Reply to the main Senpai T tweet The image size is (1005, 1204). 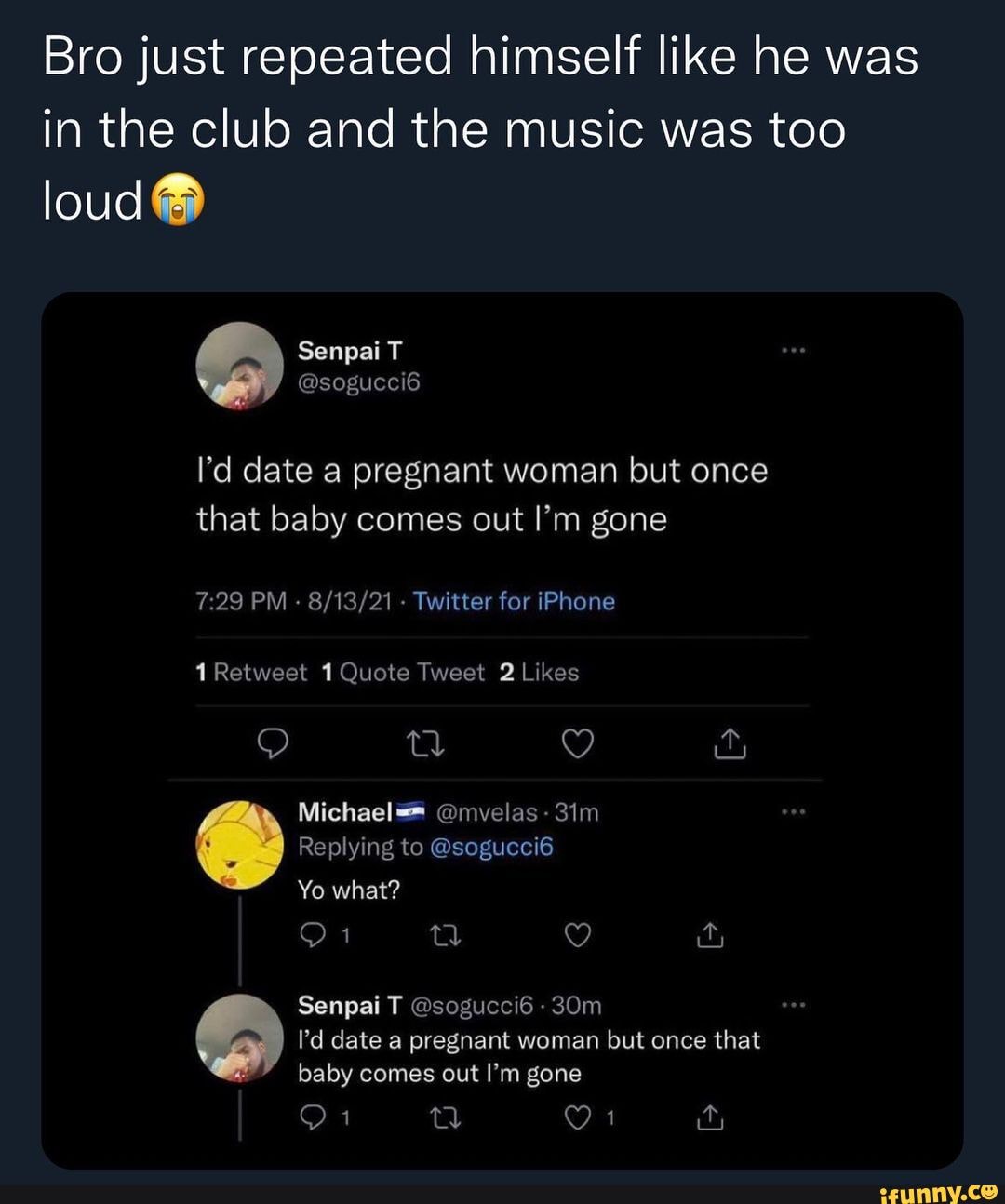tap(270, 744)
